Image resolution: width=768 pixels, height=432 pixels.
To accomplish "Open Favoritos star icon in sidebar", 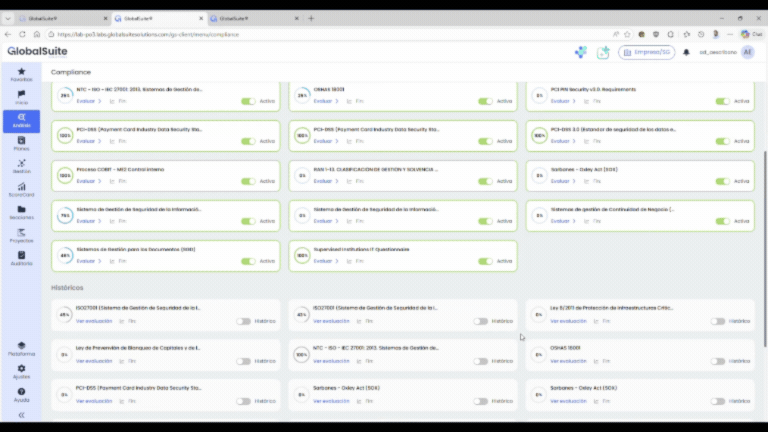I will [x=21, y=73].
